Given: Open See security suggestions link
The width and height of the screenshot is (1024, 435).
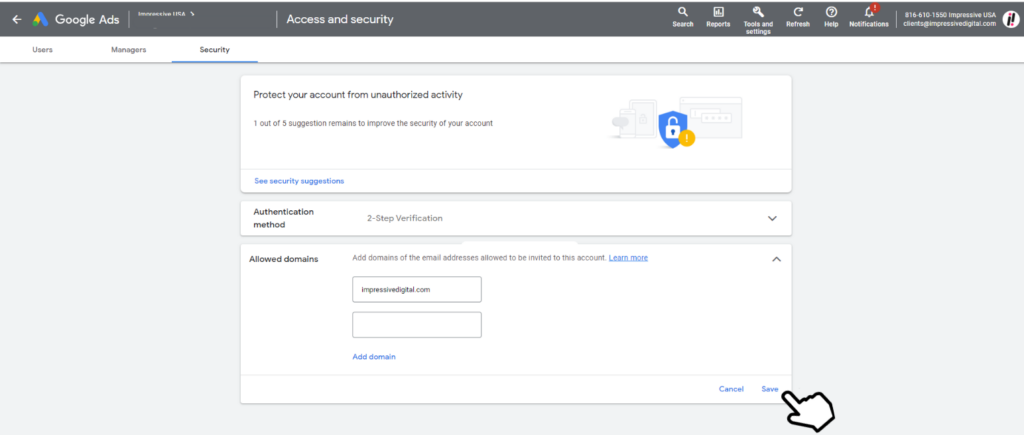Looking at the screenshot, I should [x=299, y=181].
